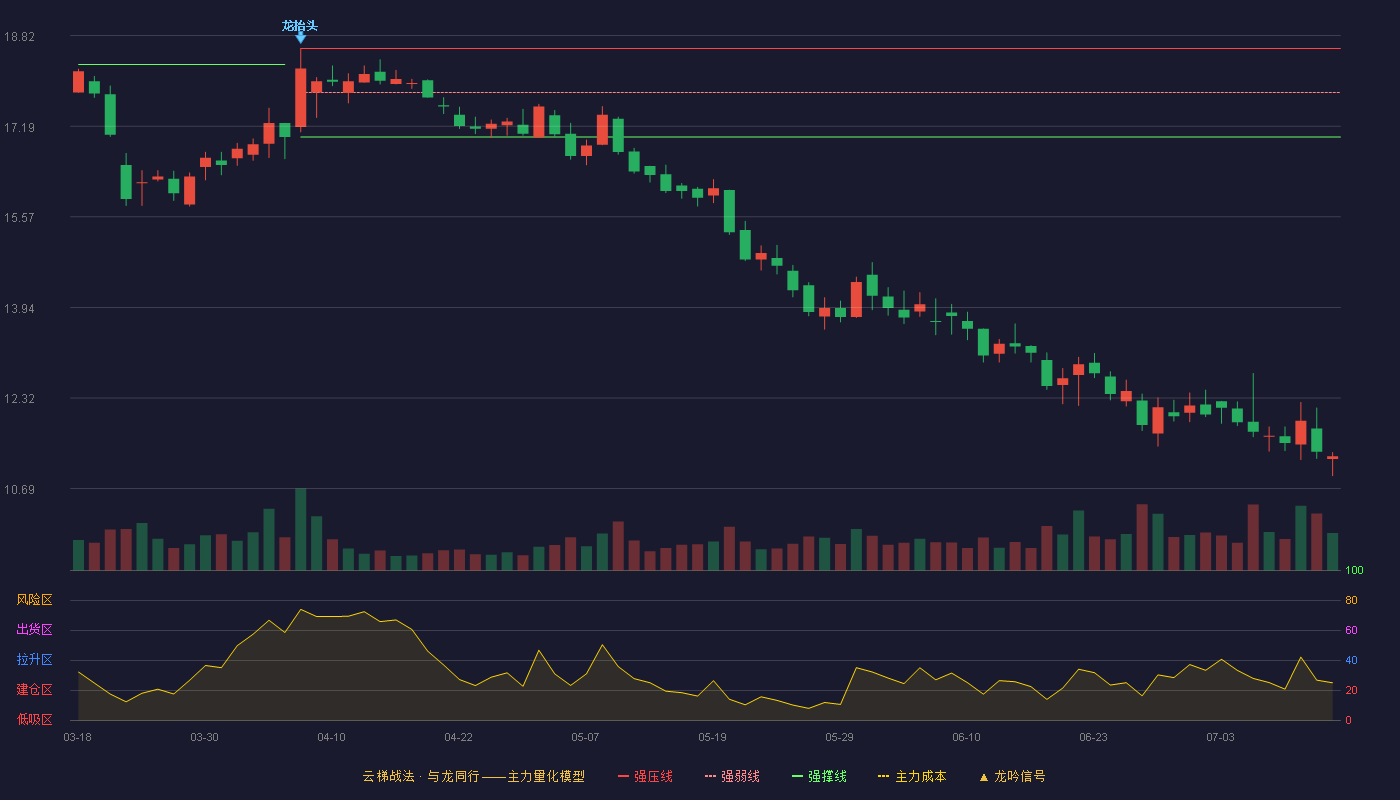The width and height of the screenshot is (1400, 800).
Task: Click the green dash icon beside 强撑线
Action: tap(797, 776)
